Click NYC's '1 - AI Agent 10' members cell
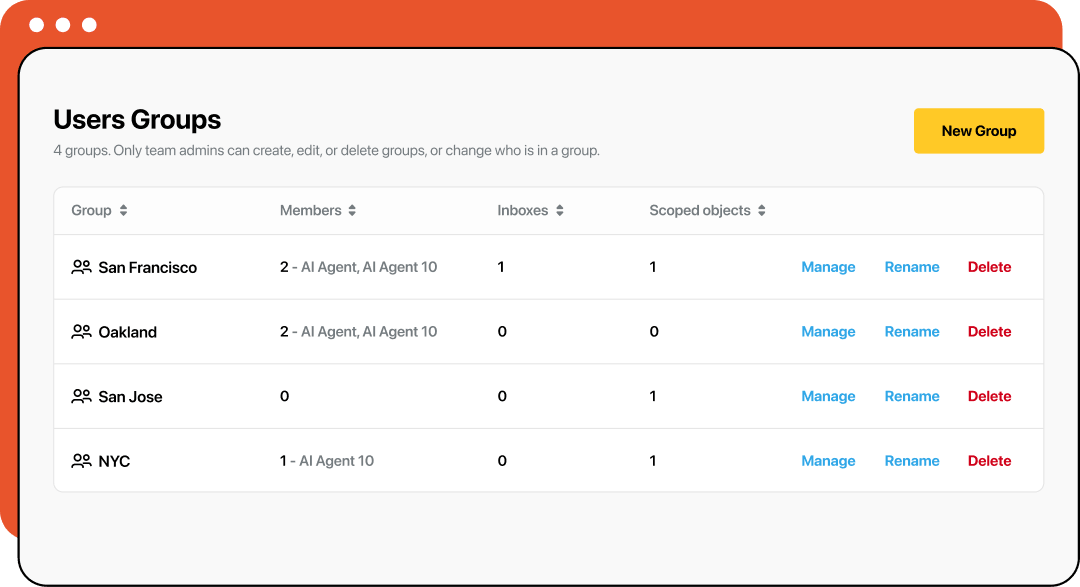Viewport: 1080px width, 587px height. (326, 462)
